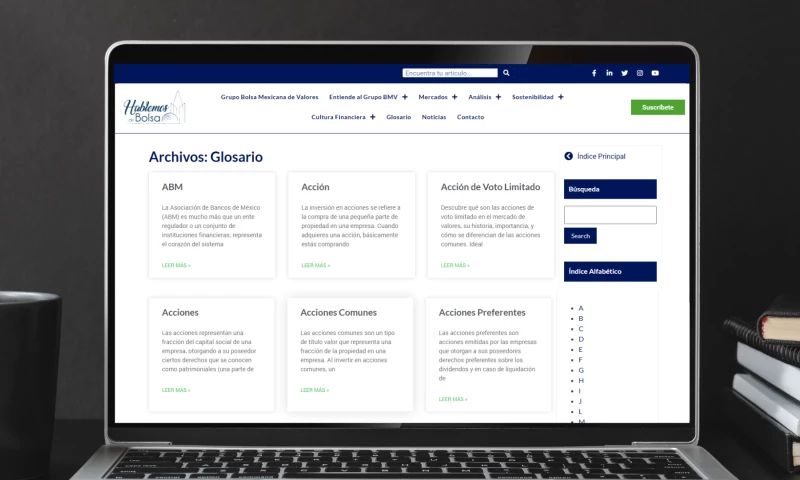The image size is (800, 480).
Task: Select letter F in alphabetical index
Action: click(x=580, y=360)
